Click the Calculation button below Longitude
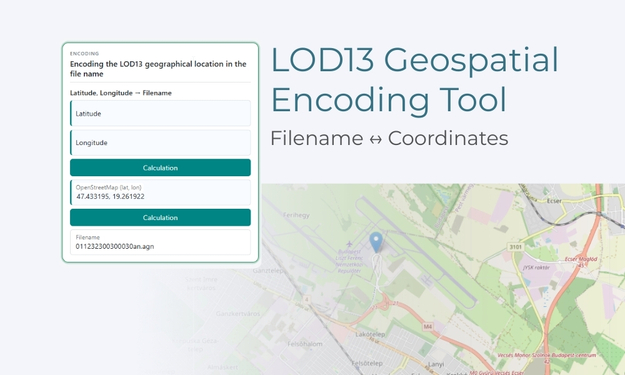This screenshot has width=625, height=375. click(x=160, y=168)
